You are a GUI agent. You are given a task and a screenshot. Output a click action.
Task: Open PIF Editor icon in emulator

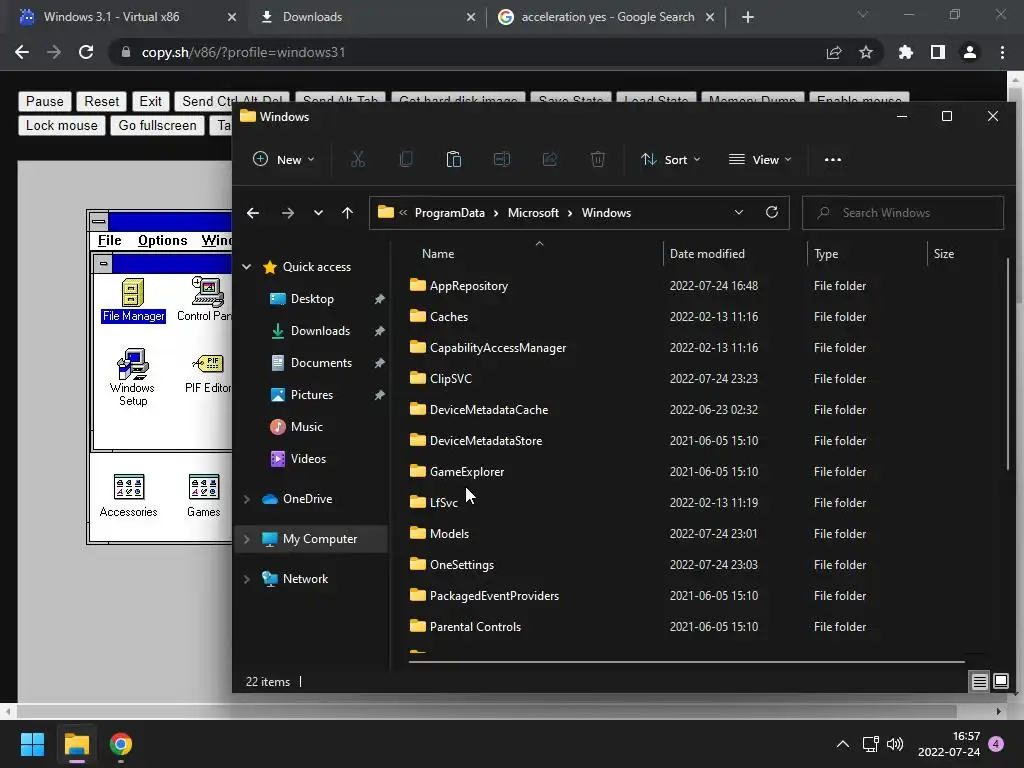[x=208, y=374]
